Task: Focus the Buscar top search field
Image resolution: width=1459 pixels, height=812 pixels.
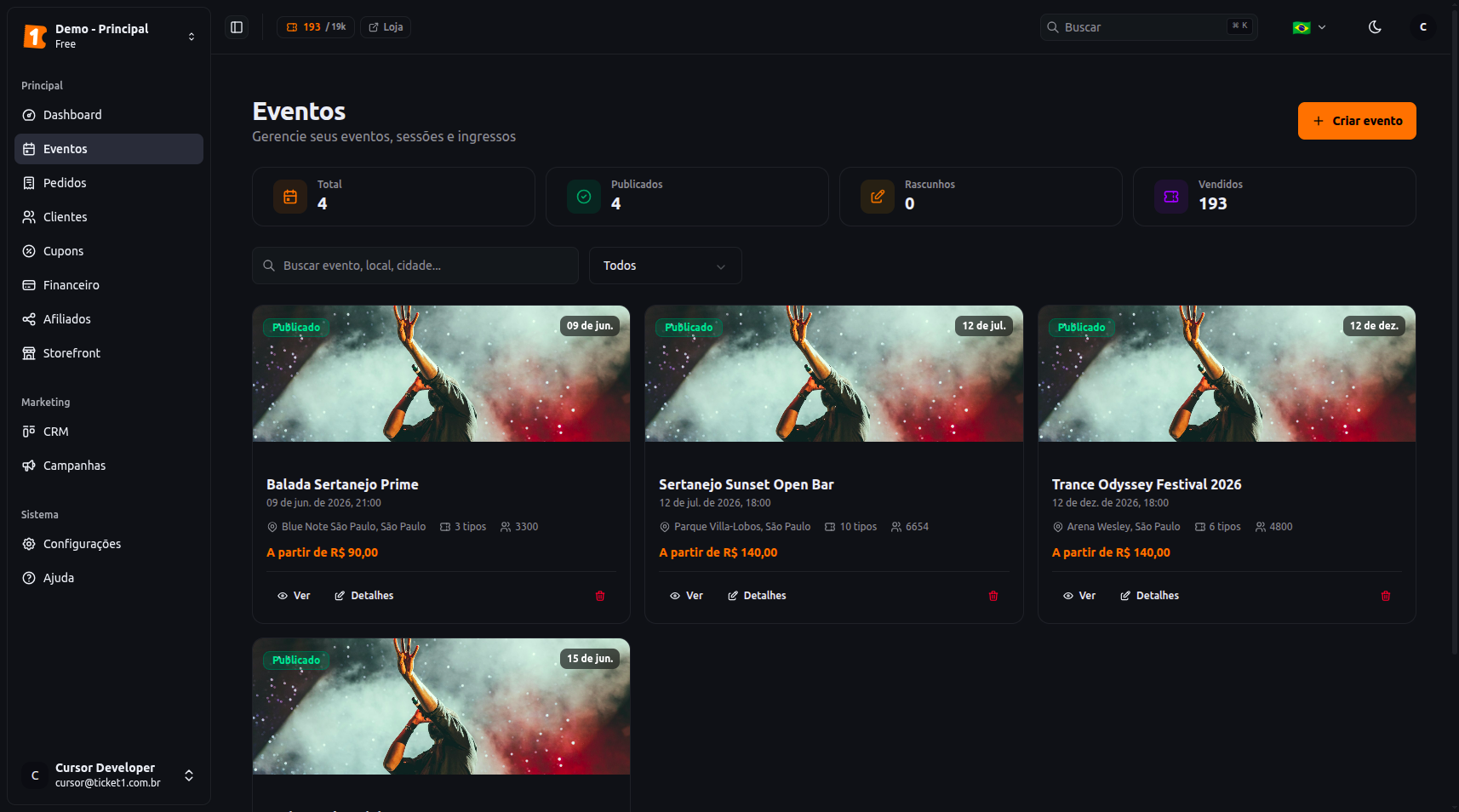Action: coord(1148,27)
